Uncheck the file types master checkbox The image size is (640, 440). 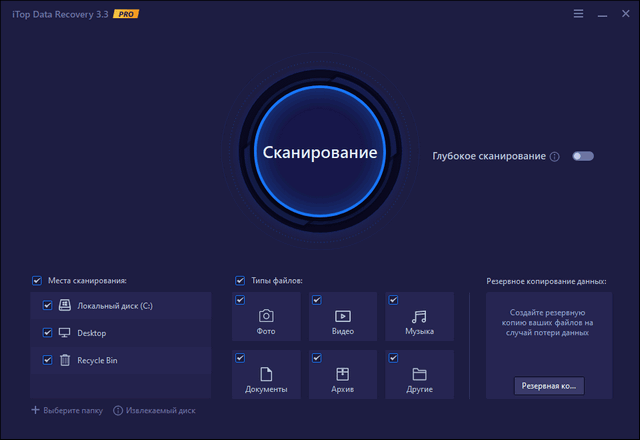(239, 281)
